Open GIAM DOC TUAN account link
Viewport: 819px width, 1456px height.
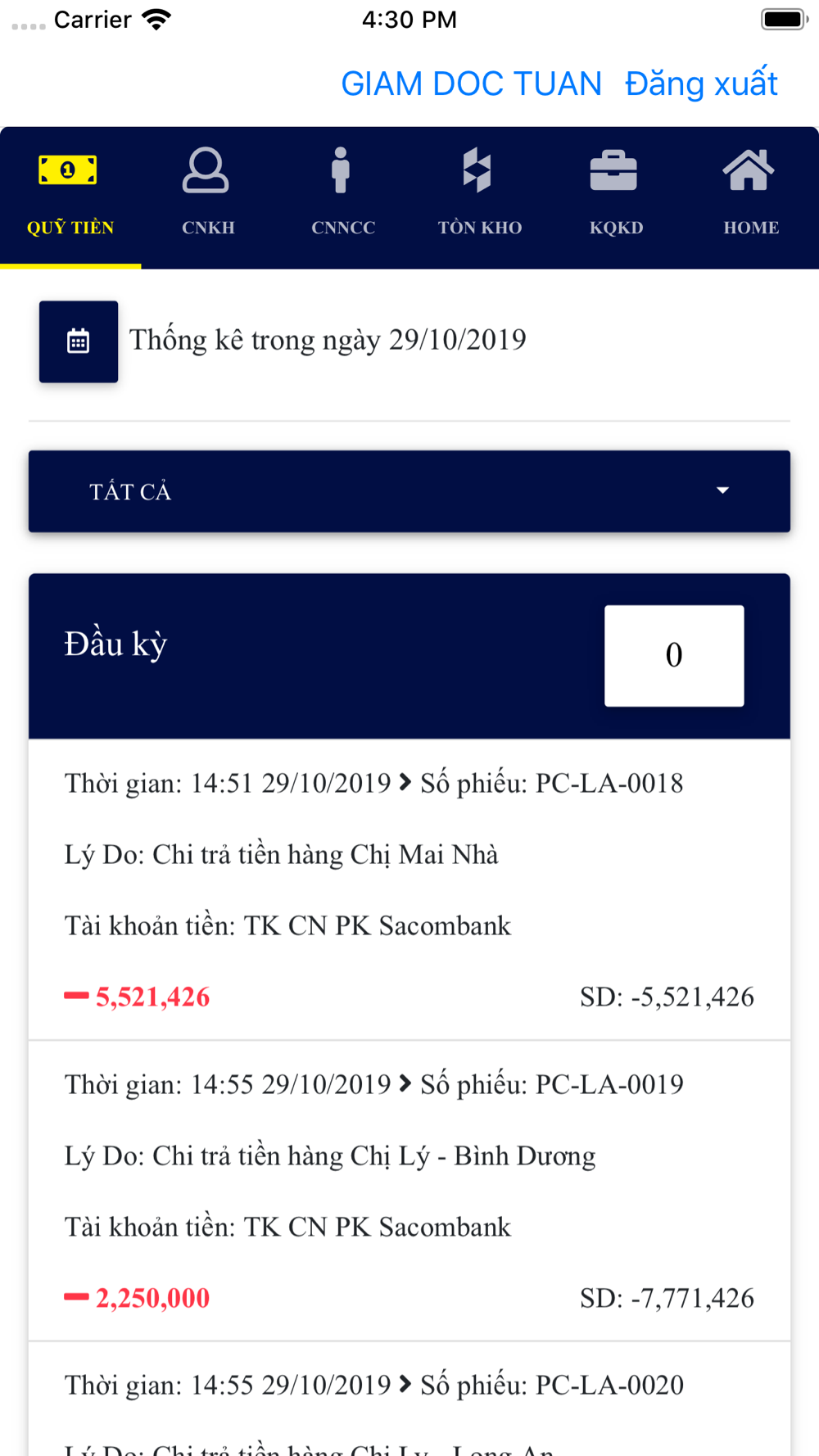pyautogui.click(x=472, y=84)
